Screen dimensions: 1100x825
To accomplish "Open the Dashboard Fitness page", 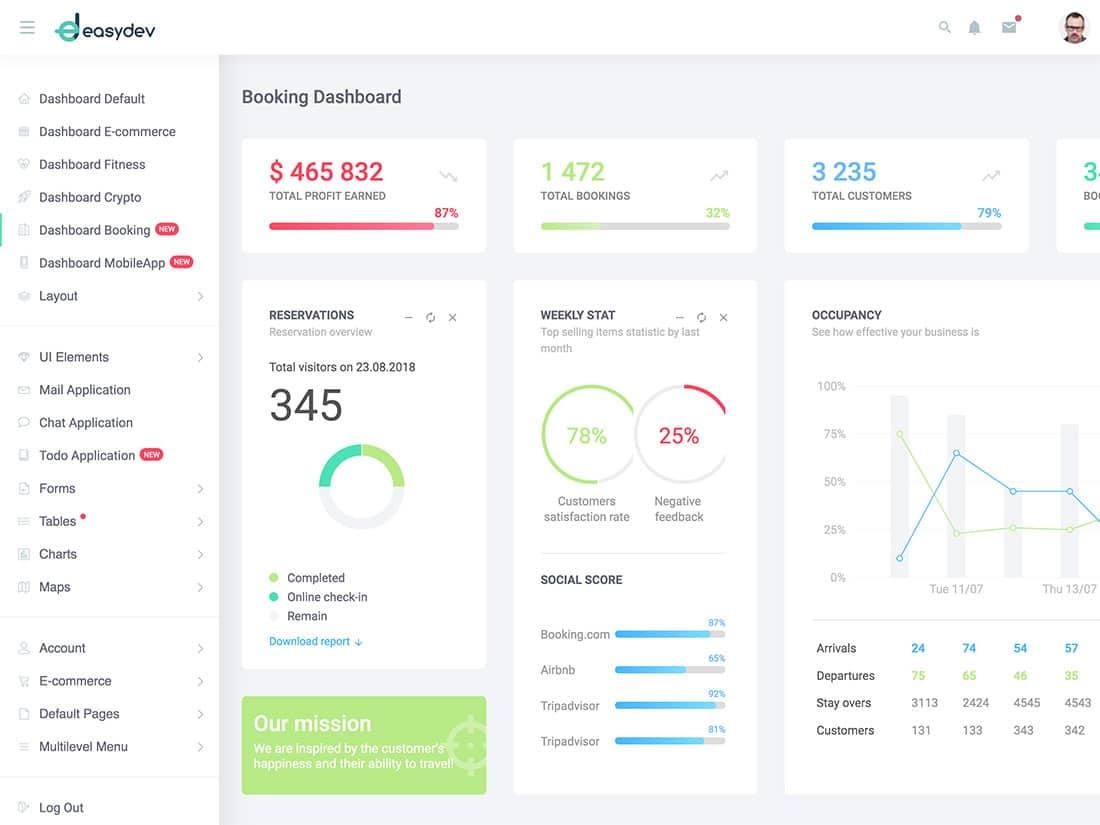I will click(x=92, y=164).
